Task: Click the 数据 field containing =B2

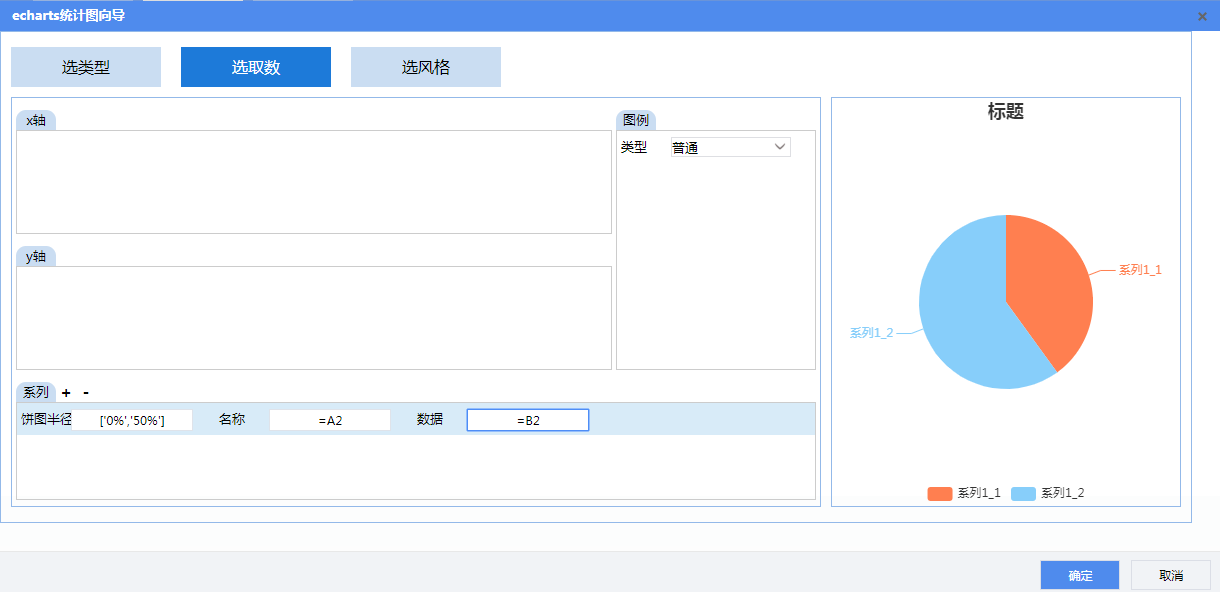Action: [x=528, y=420]
